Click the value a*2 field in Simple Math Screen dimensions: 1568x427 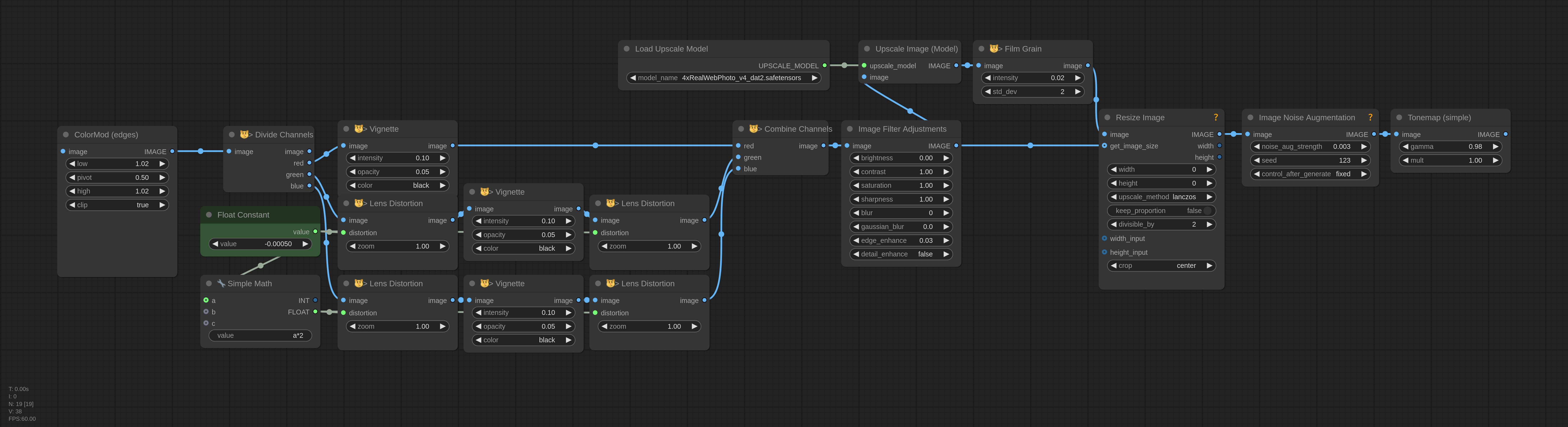[x=261, y=336]
